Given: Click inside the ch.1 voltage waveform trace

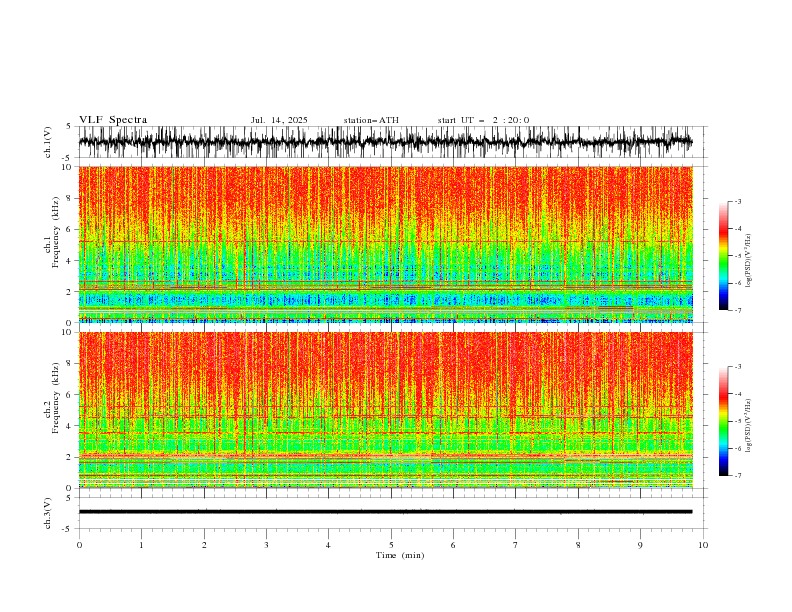Looking at the screenshot, I should click(385, 142).
